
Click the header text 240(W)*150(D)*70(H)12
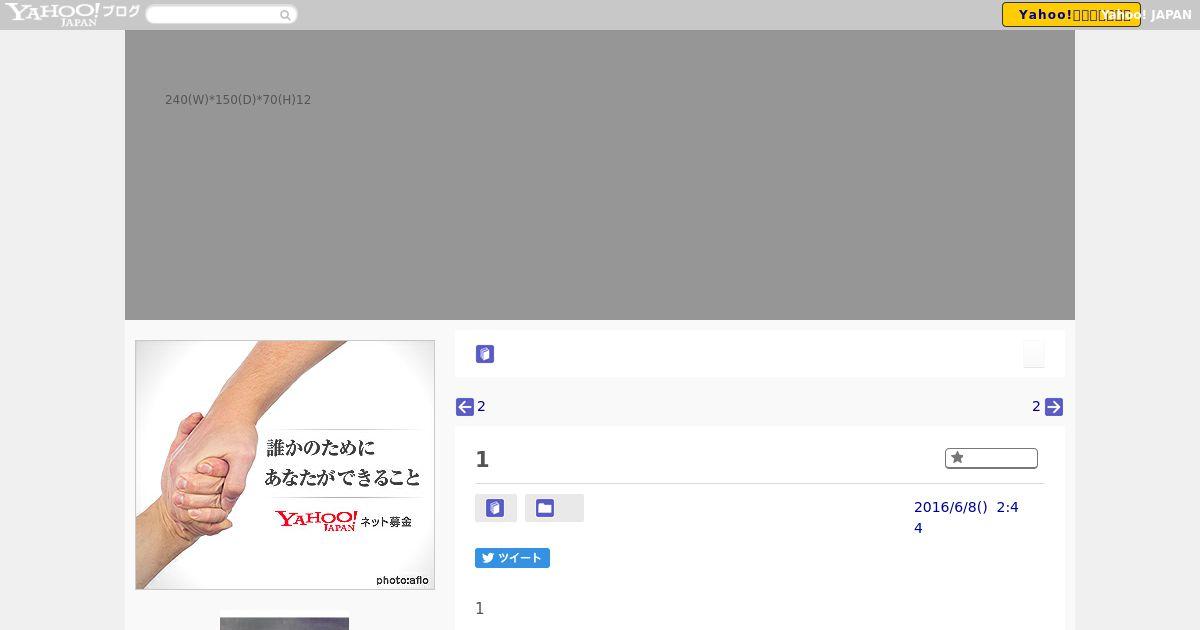click(238, 100)
